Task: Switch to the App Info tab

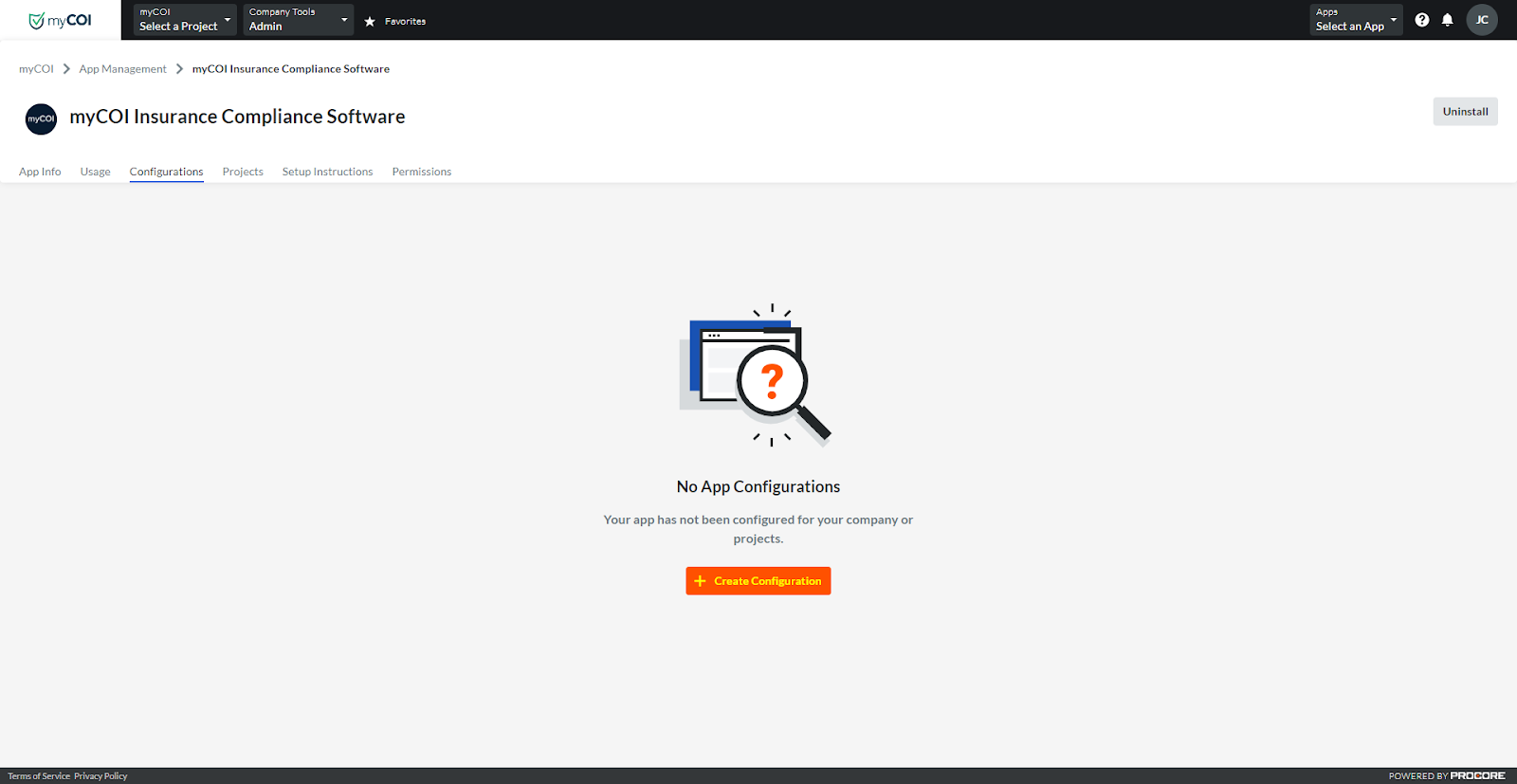Action: (40, 172)
